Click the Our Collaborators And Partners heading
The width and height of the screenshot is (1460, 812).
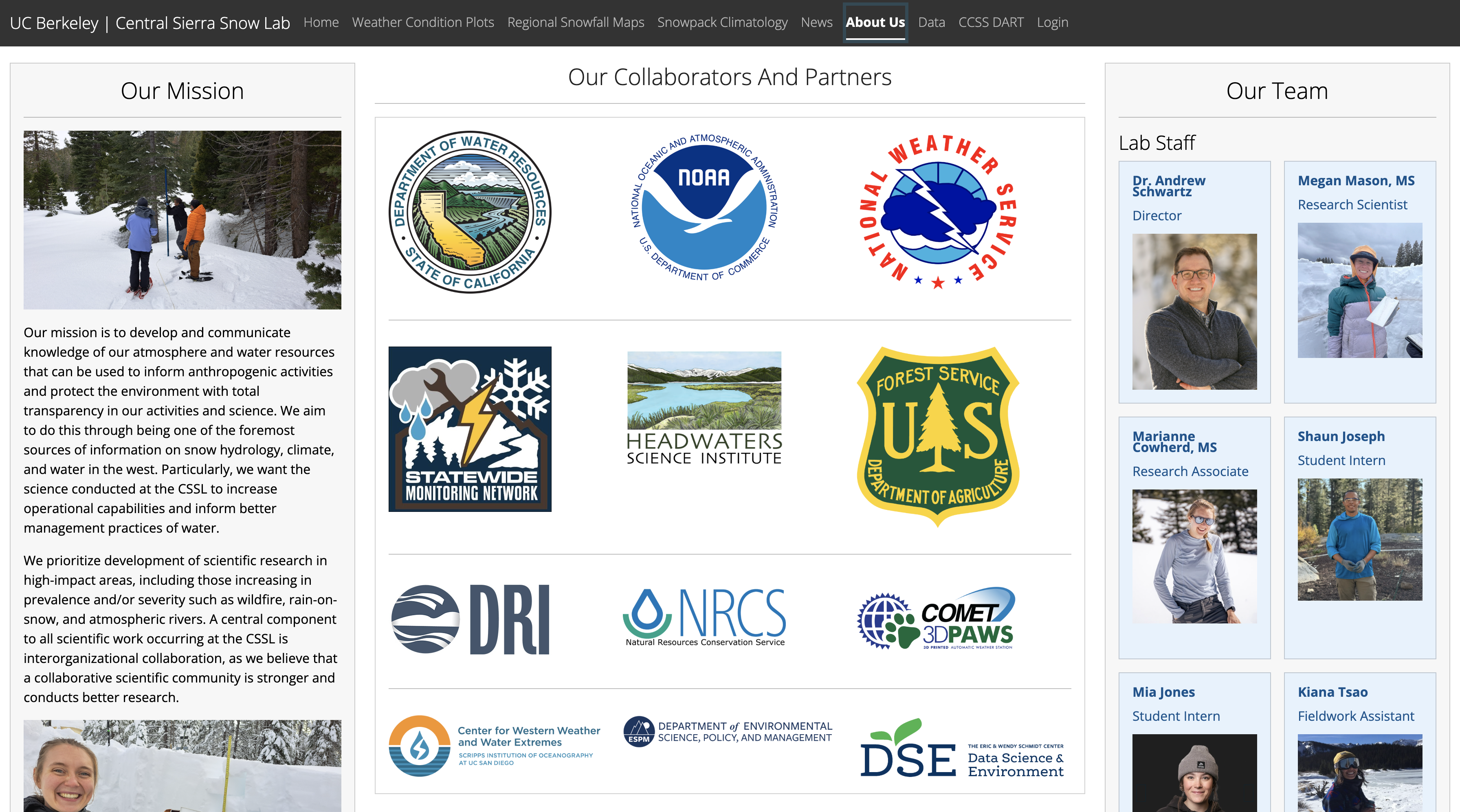click(730, 77)
